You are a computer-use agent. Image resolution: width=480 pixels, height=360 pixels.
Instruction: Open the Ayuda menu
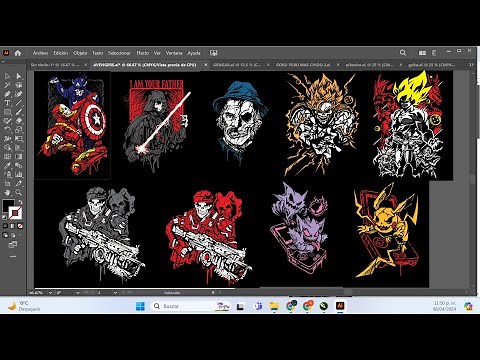pyautogui.click(x=194, y=53)
